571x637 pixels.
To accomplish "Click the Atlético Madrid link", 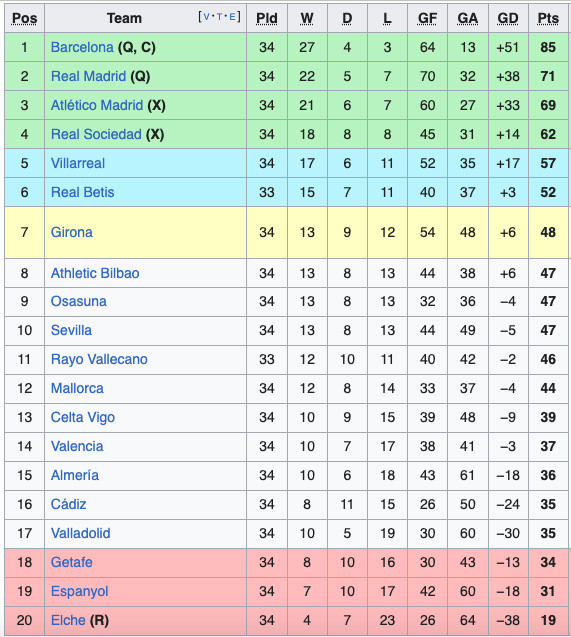I will click(97, 105).
